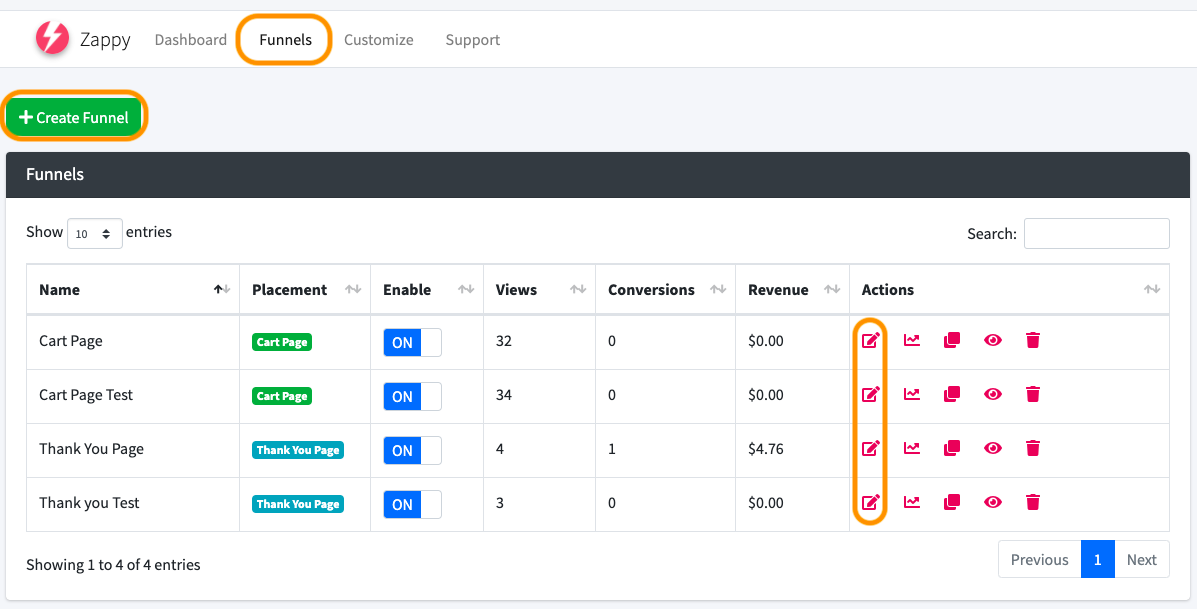Go to the Customize menu item
Screen dimensions: 1197x609
coord(378,40)
